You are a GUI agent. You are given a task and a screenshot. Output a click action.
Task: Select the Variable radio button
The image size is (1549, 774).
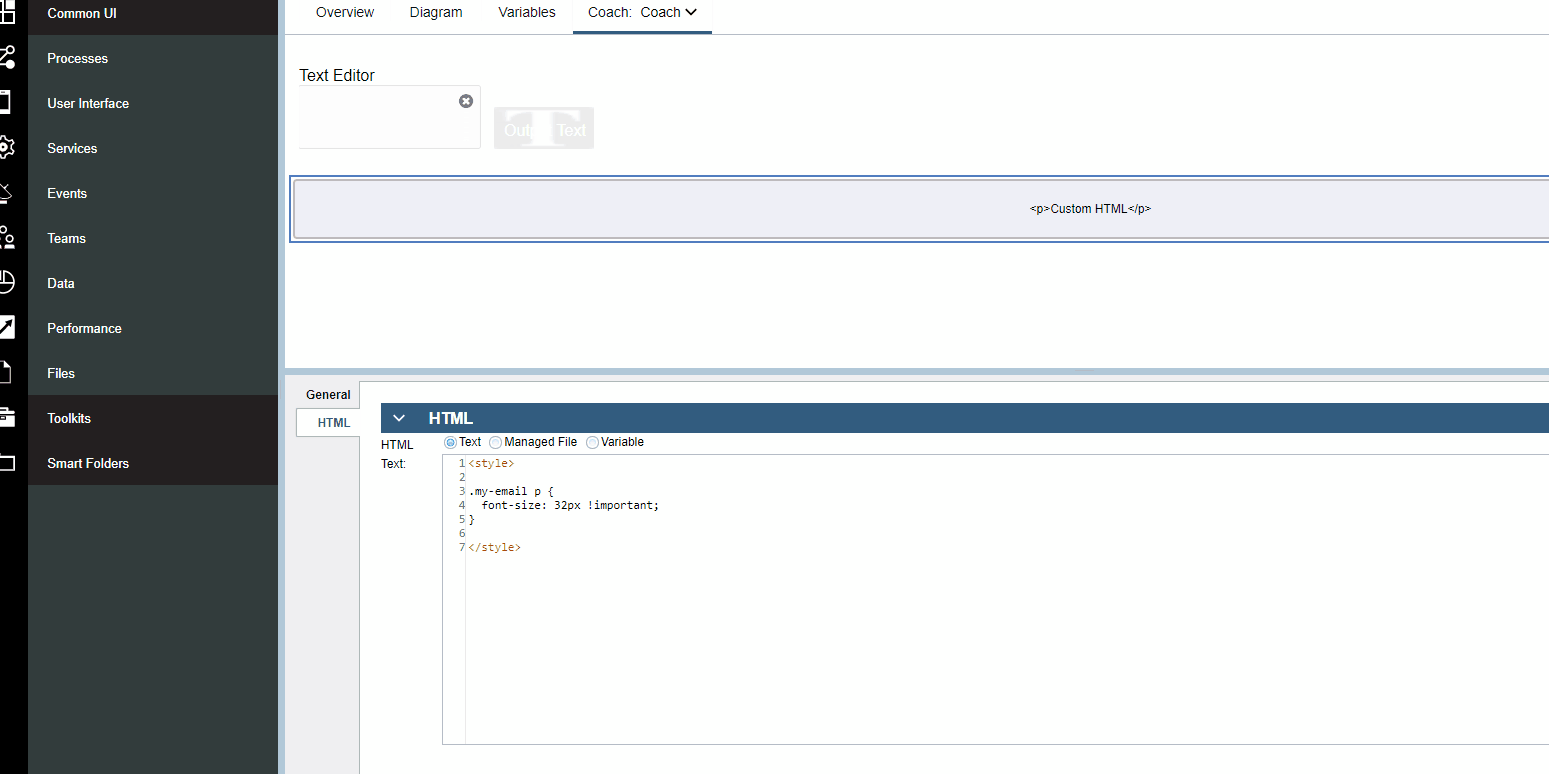(x=592, y=442)
